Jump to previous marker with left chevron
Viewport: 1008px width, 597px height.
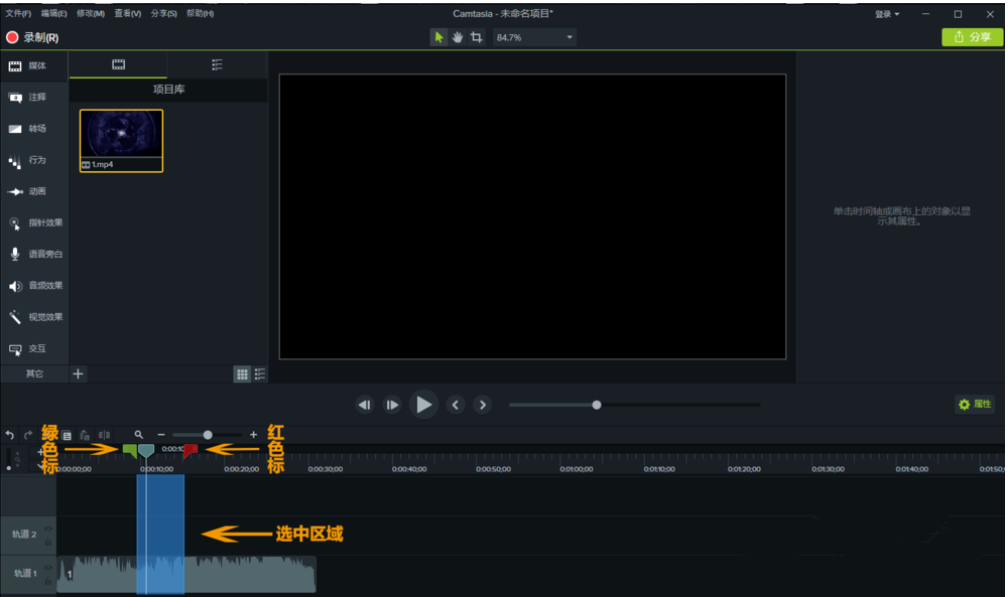pos(456,405)
